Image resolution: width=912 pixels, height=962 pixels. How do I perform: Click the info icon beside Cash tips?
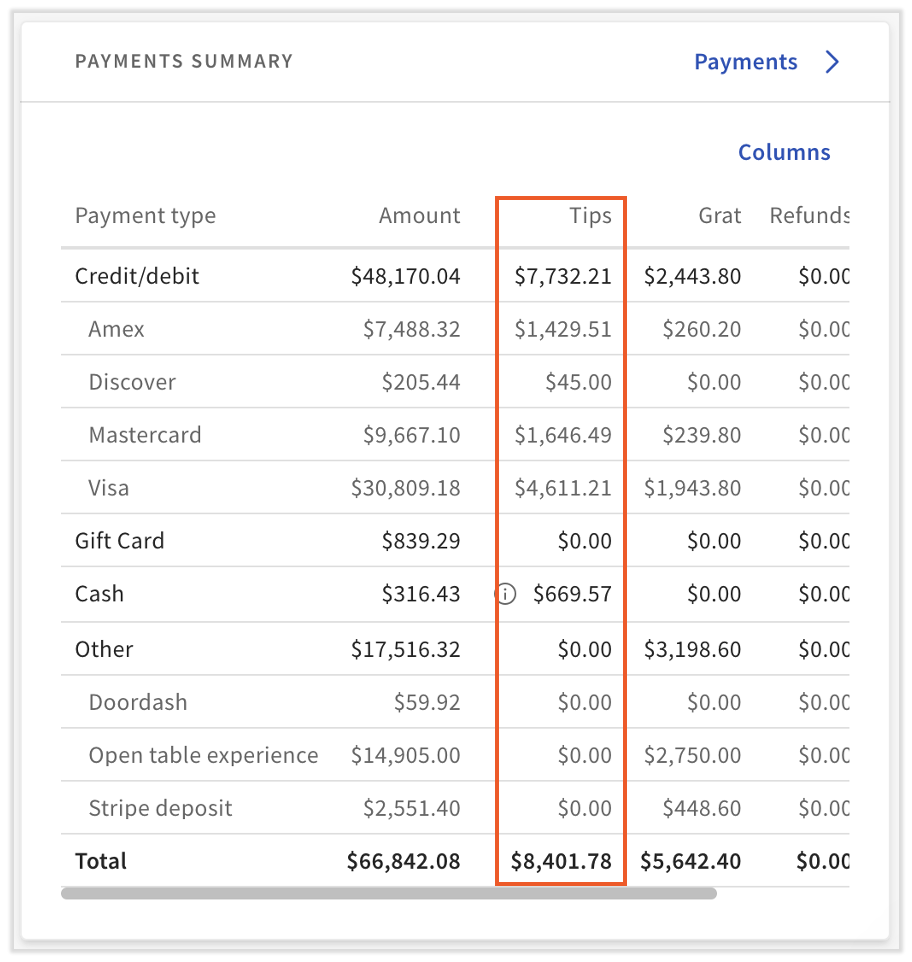click(506, 594)
